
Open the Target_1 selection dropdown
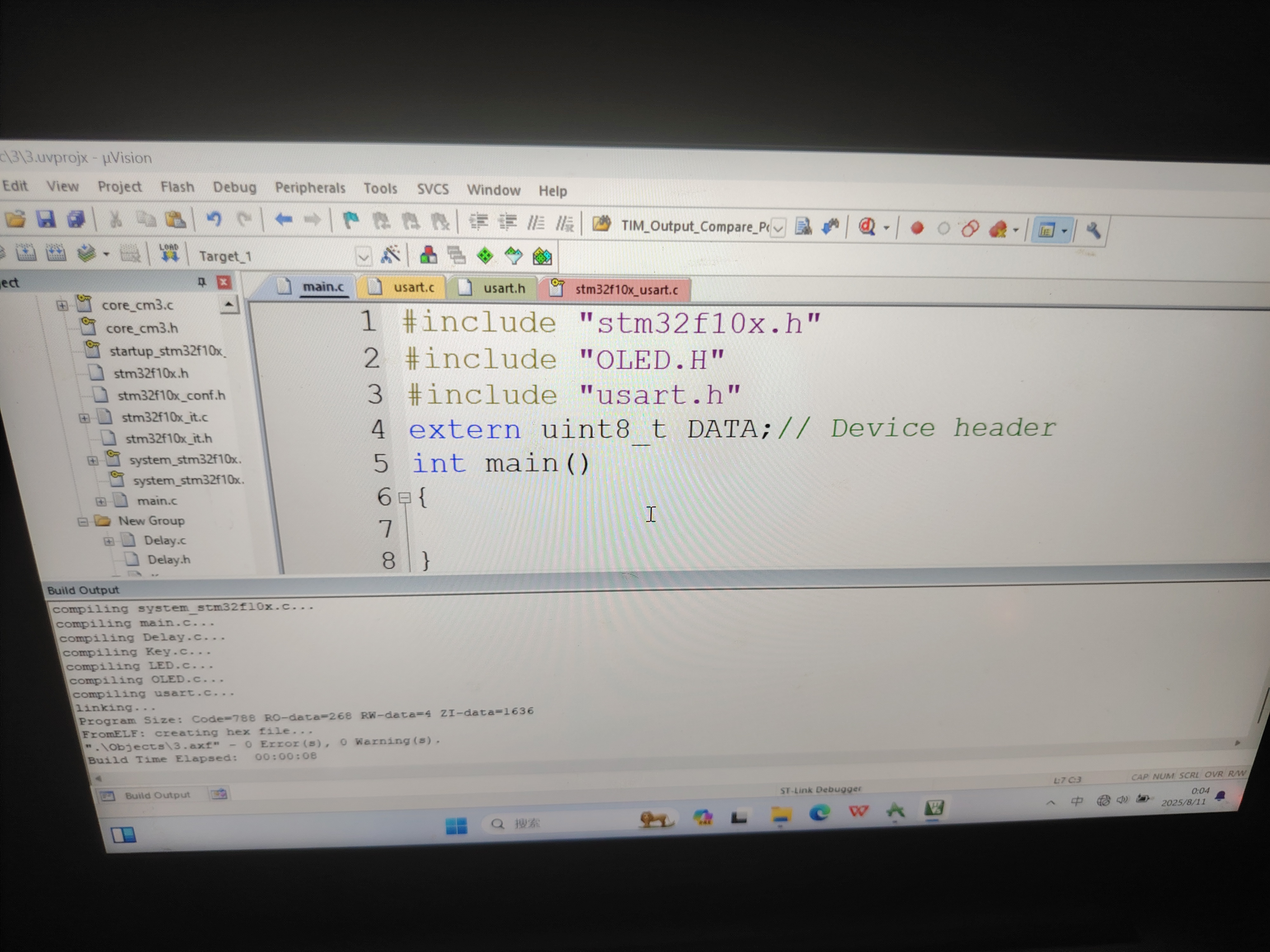(363, 256)
